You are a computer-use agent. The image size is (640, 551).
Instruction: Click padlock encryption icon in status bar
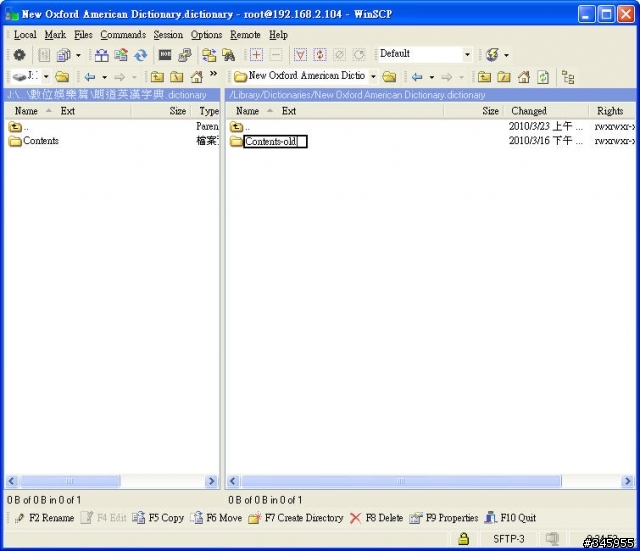coord(463,539)
